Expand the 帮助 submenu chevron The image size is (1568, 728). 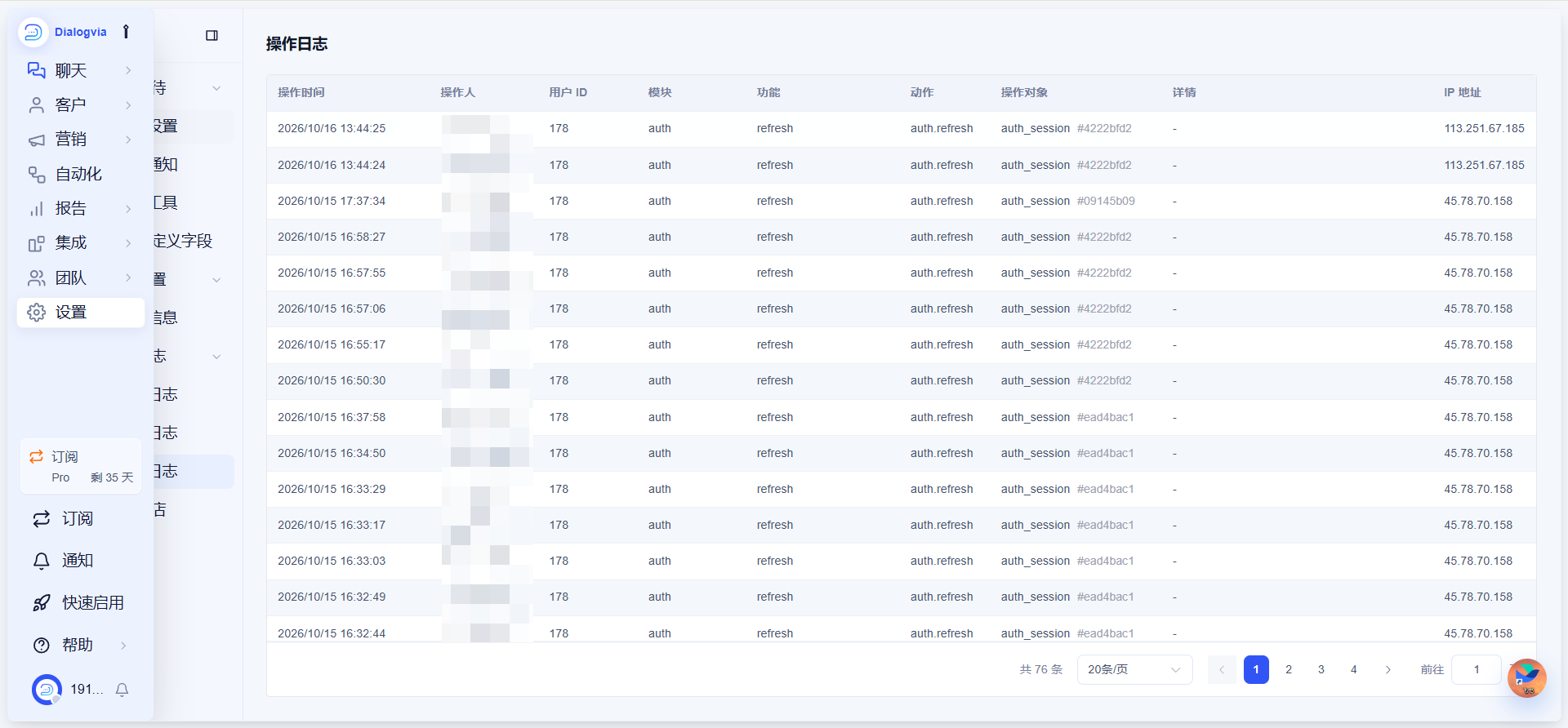(123, 646)
